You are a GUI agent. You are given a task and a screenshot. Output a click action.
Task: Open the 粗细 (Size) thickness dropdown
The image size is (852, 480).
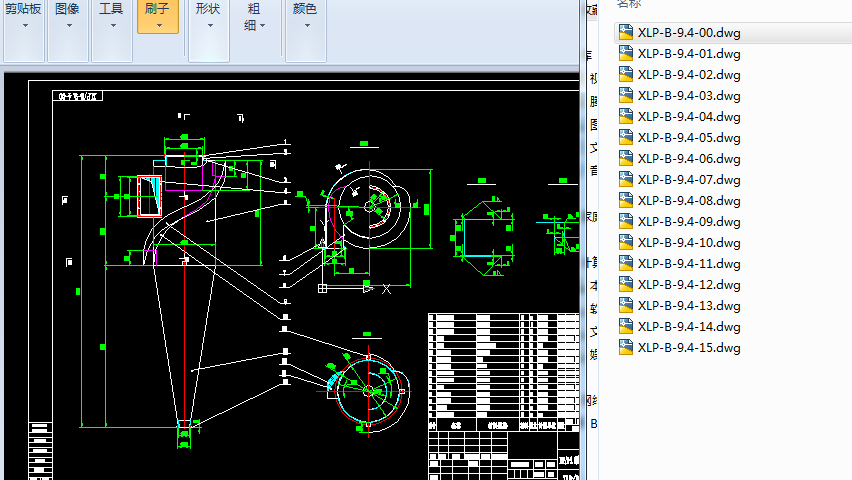[x=256, y=18]
